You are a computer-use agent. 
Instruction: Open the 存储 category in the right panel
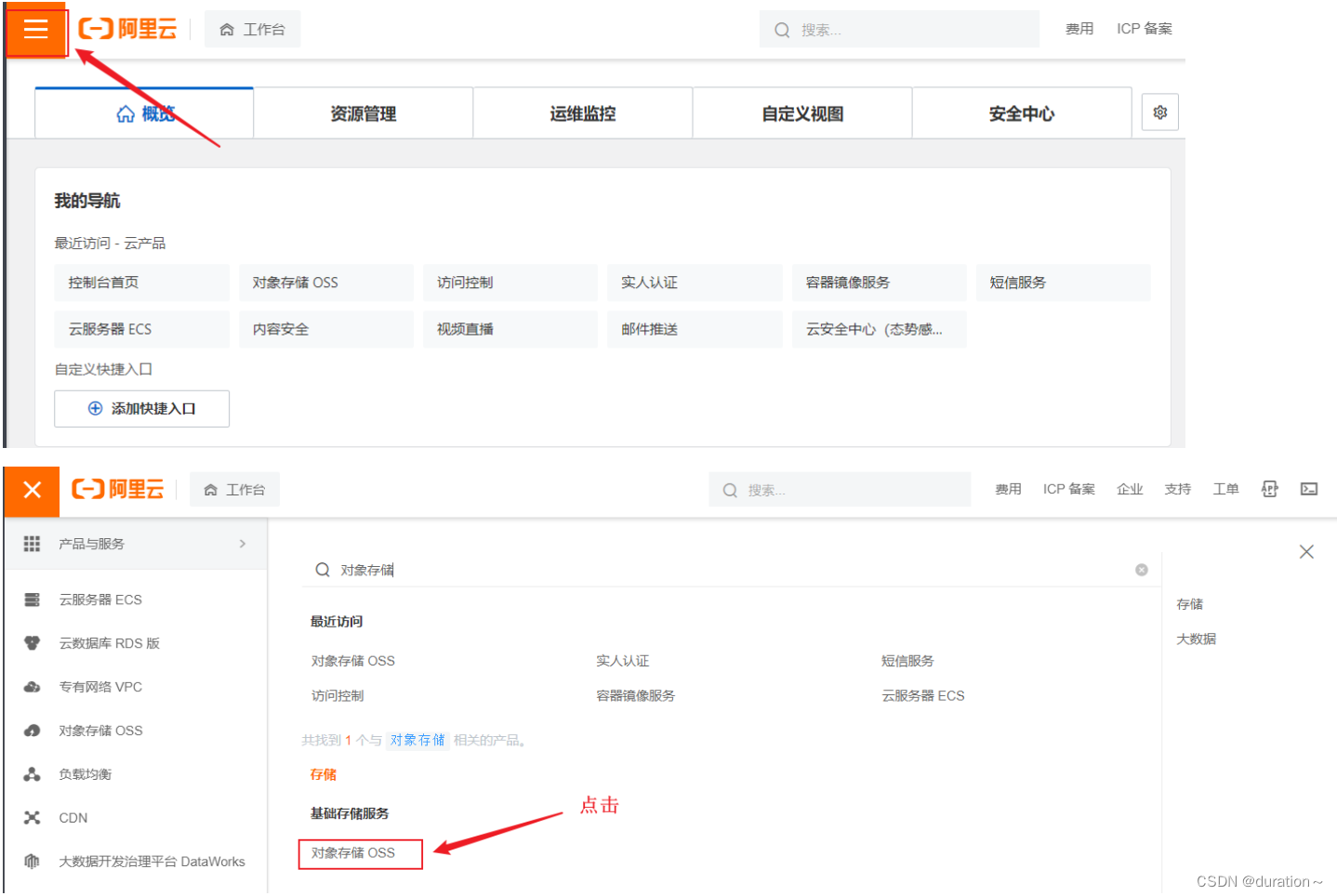(1189, 603)
